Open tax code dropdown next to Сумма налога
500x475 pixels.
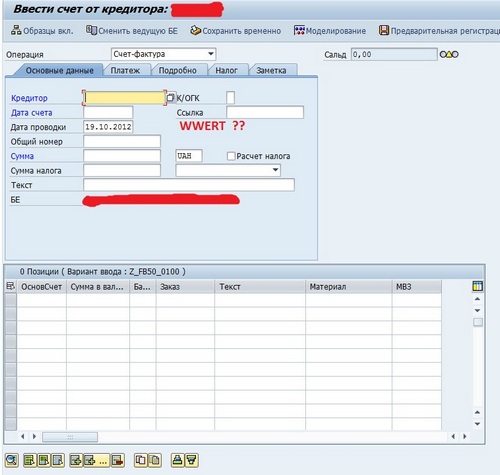click(275, 170)
